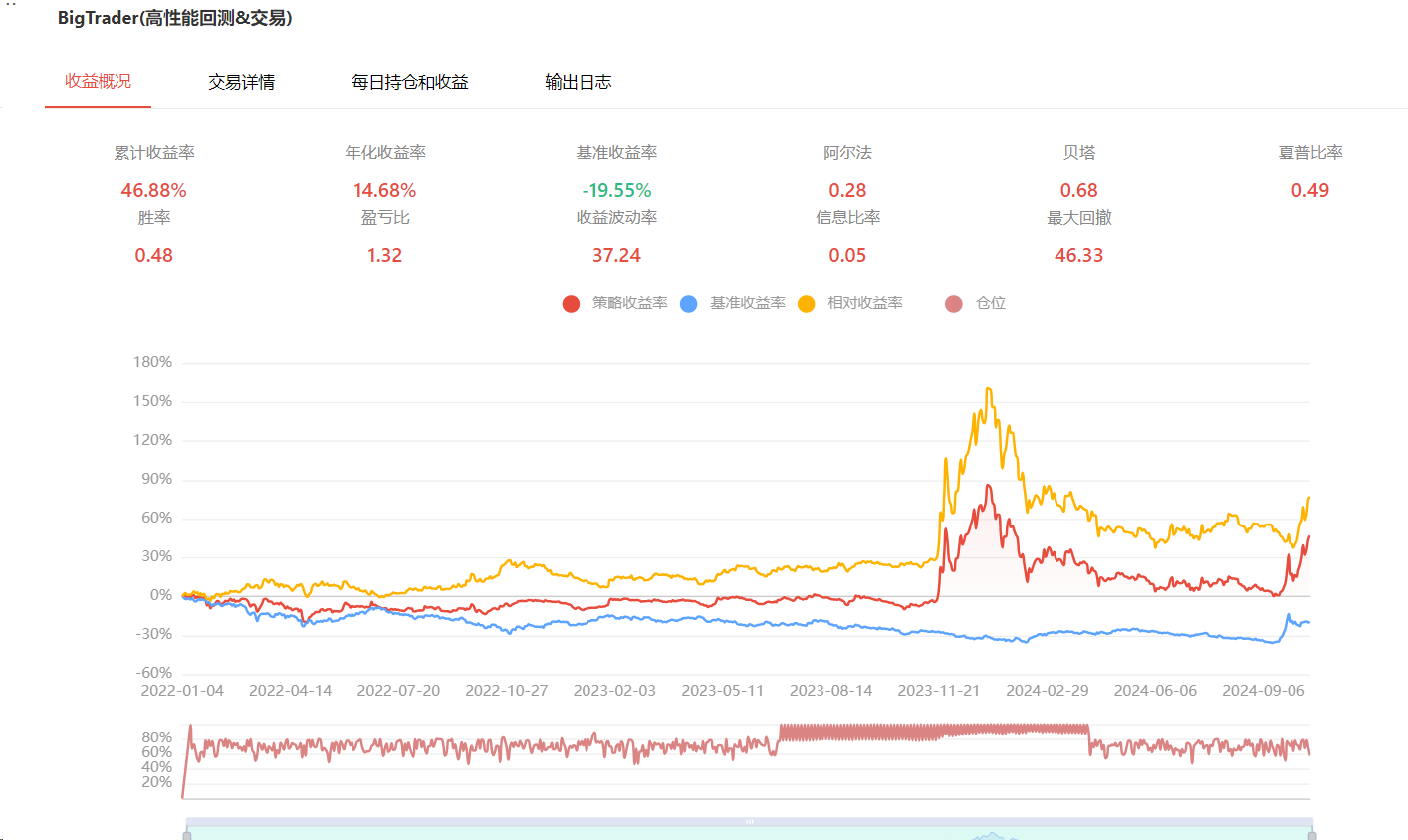Screen dimensions: 1408x840
Task: Click the yellow 相对收益率 legend dot
Action: point(806,304)
